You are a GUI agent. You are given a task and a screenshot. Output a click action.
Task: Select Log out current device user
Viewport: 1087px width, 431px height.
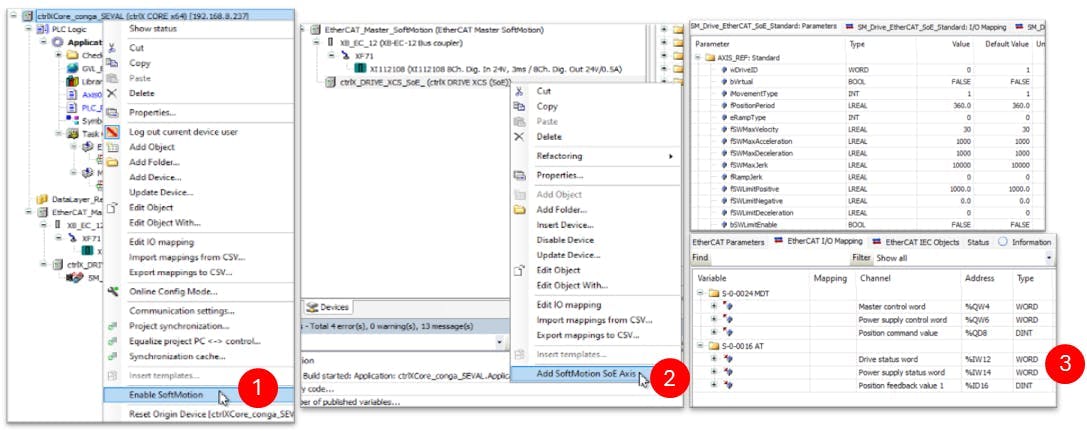click(183, 132)
